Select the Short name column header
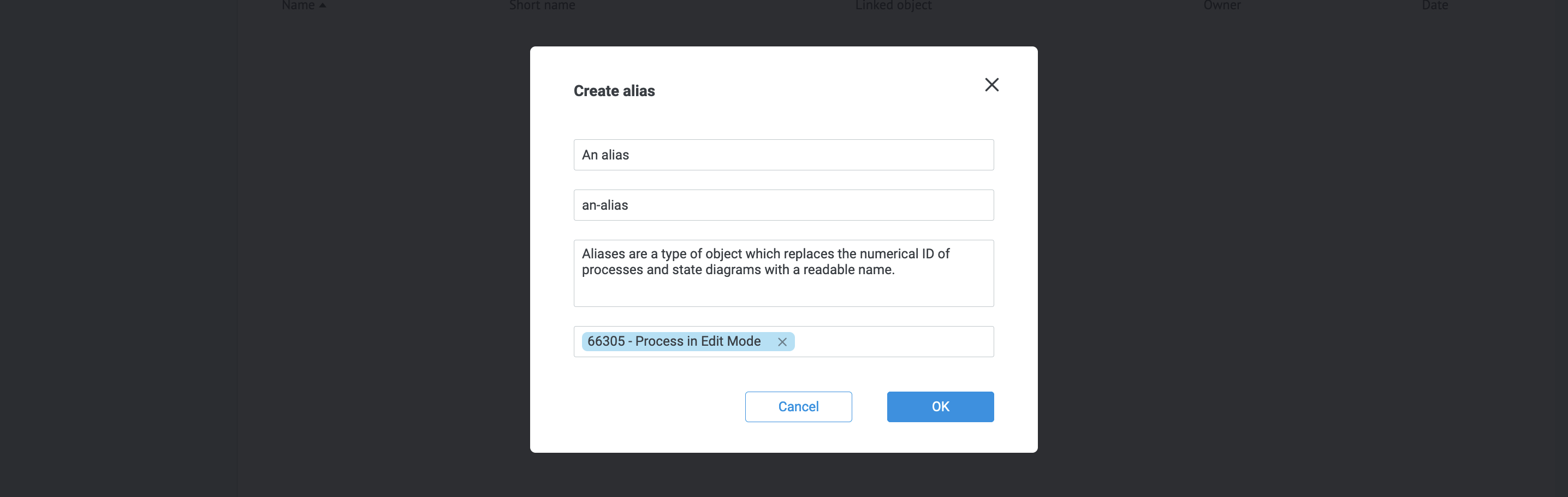Screen dimensions: 1568x497 [541, 5]
